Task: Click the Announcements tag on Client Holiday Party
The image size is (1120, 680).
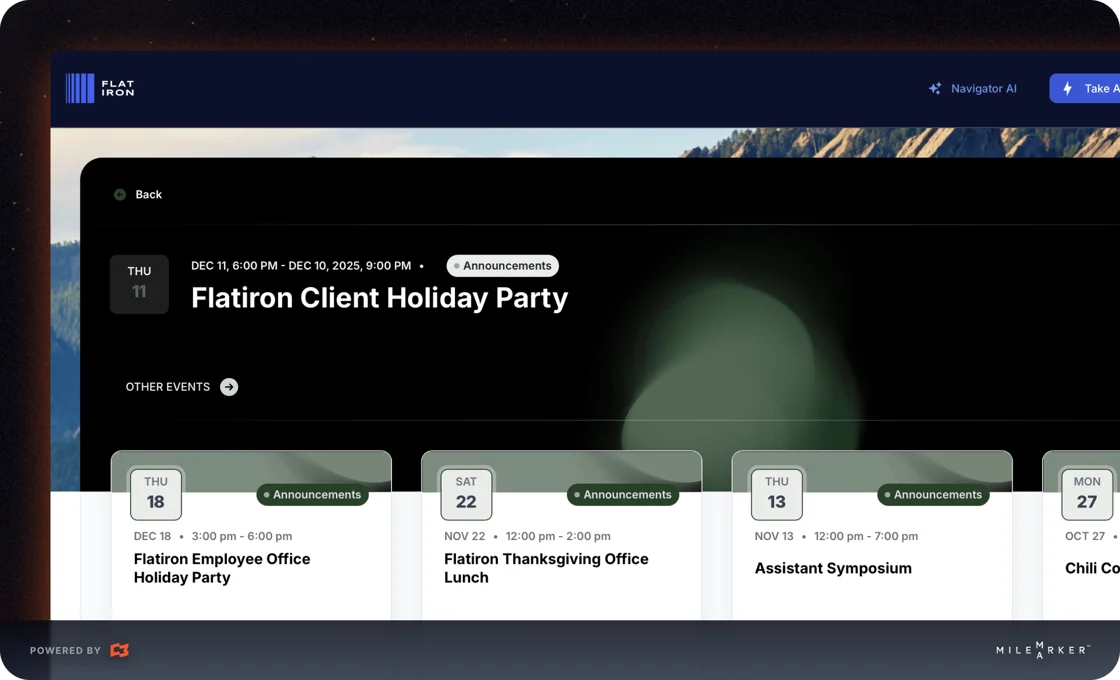Action: pyautogui.click(x=503, y=266)
